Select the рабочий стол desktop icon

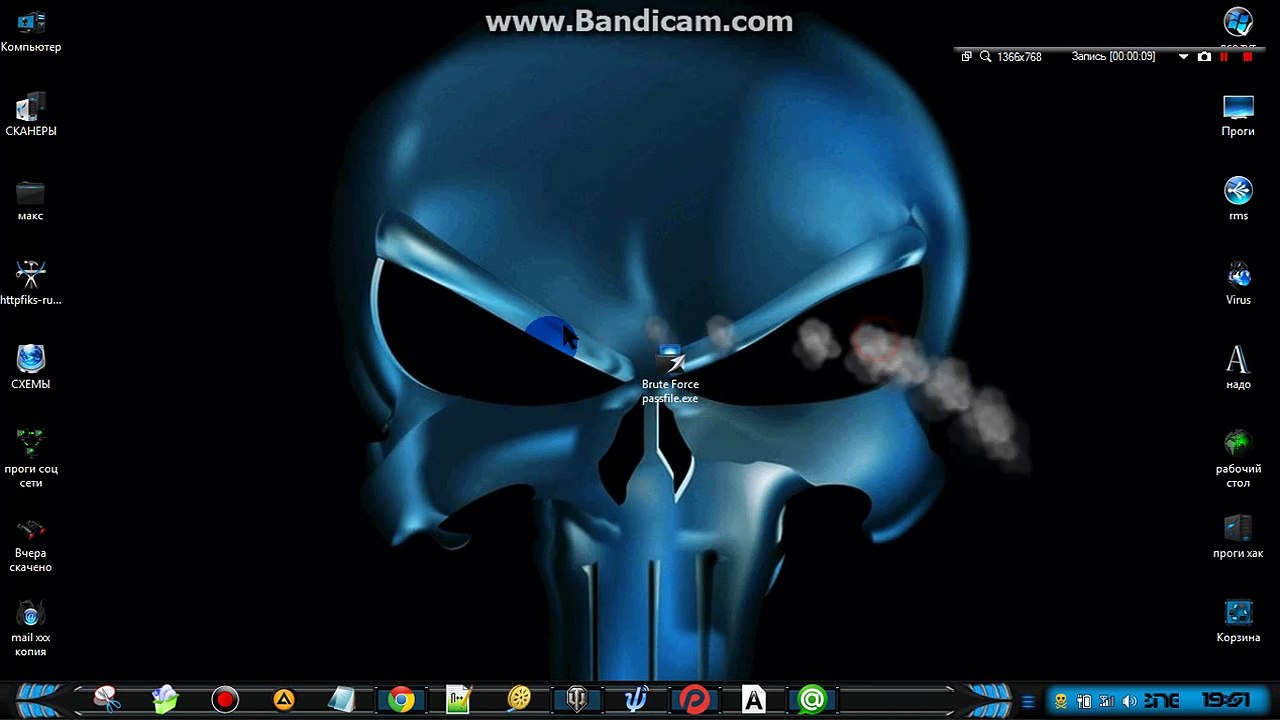1238,458
